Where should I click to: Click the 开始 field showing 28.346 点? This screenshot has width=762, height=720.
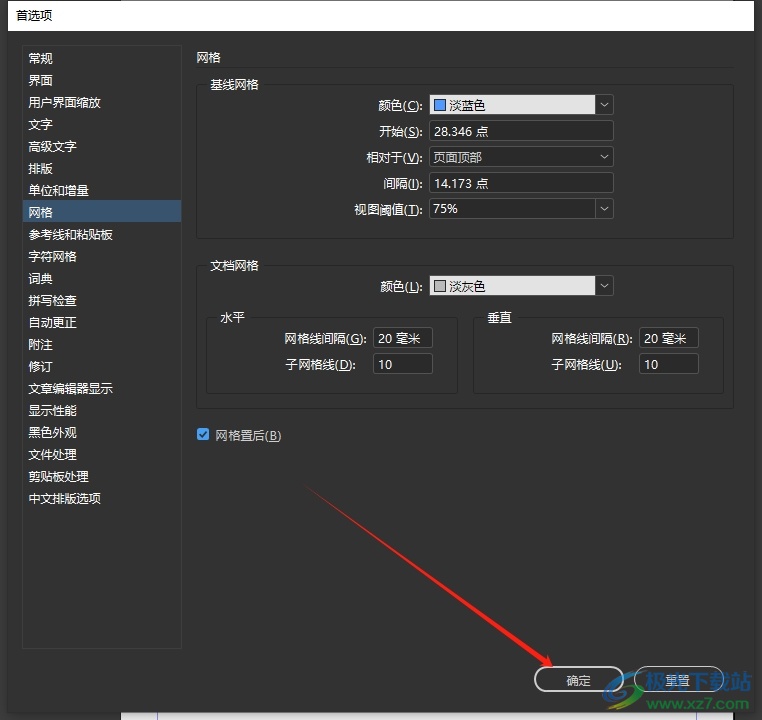tap(521, 131)
